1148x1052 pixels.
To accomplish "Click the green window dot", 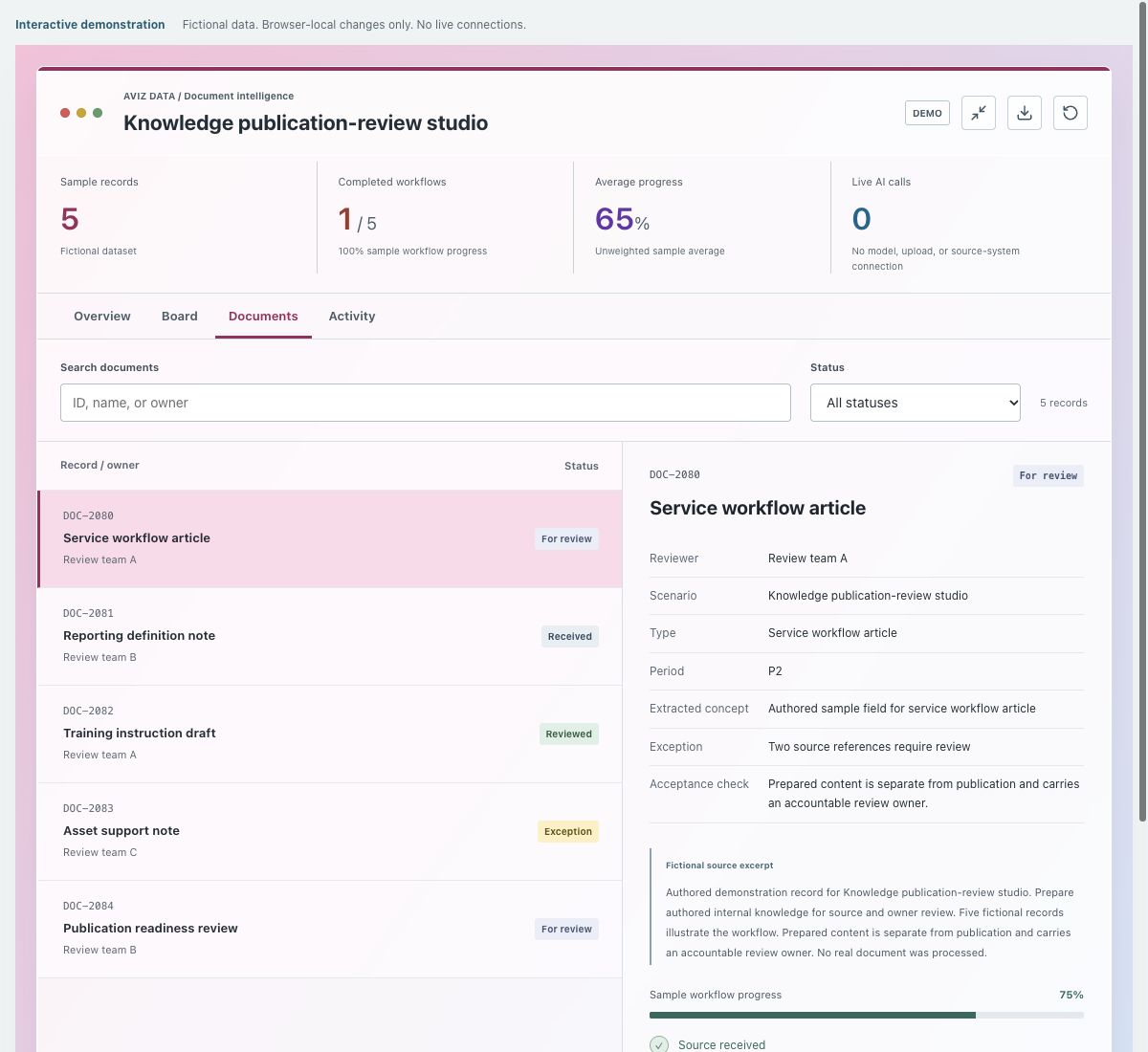I will pyautogui.click(x=98, y=113).
